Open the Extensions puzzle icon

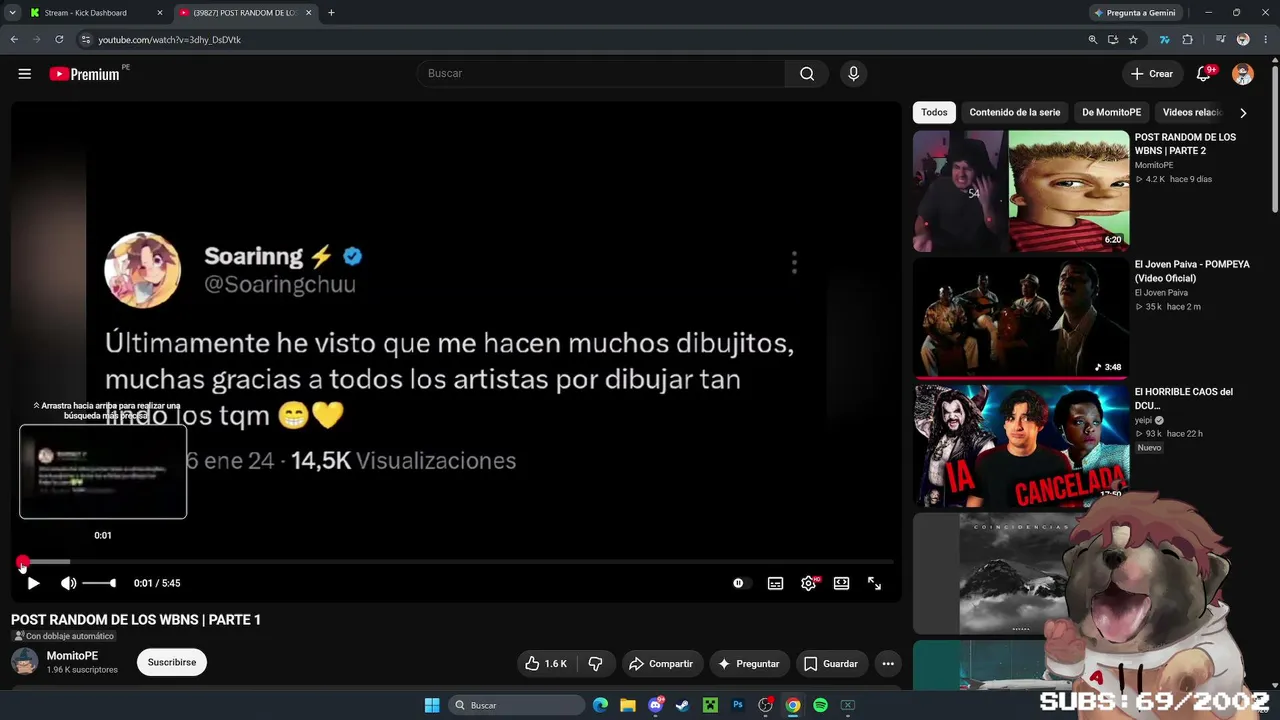pos(1187,40)
